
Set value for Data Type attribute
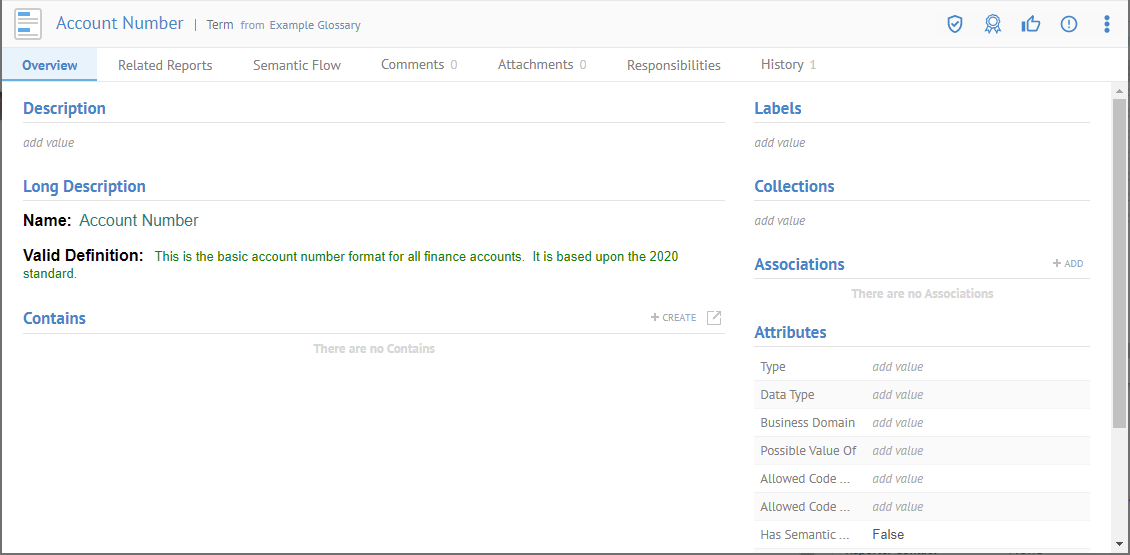coord(897,395)
